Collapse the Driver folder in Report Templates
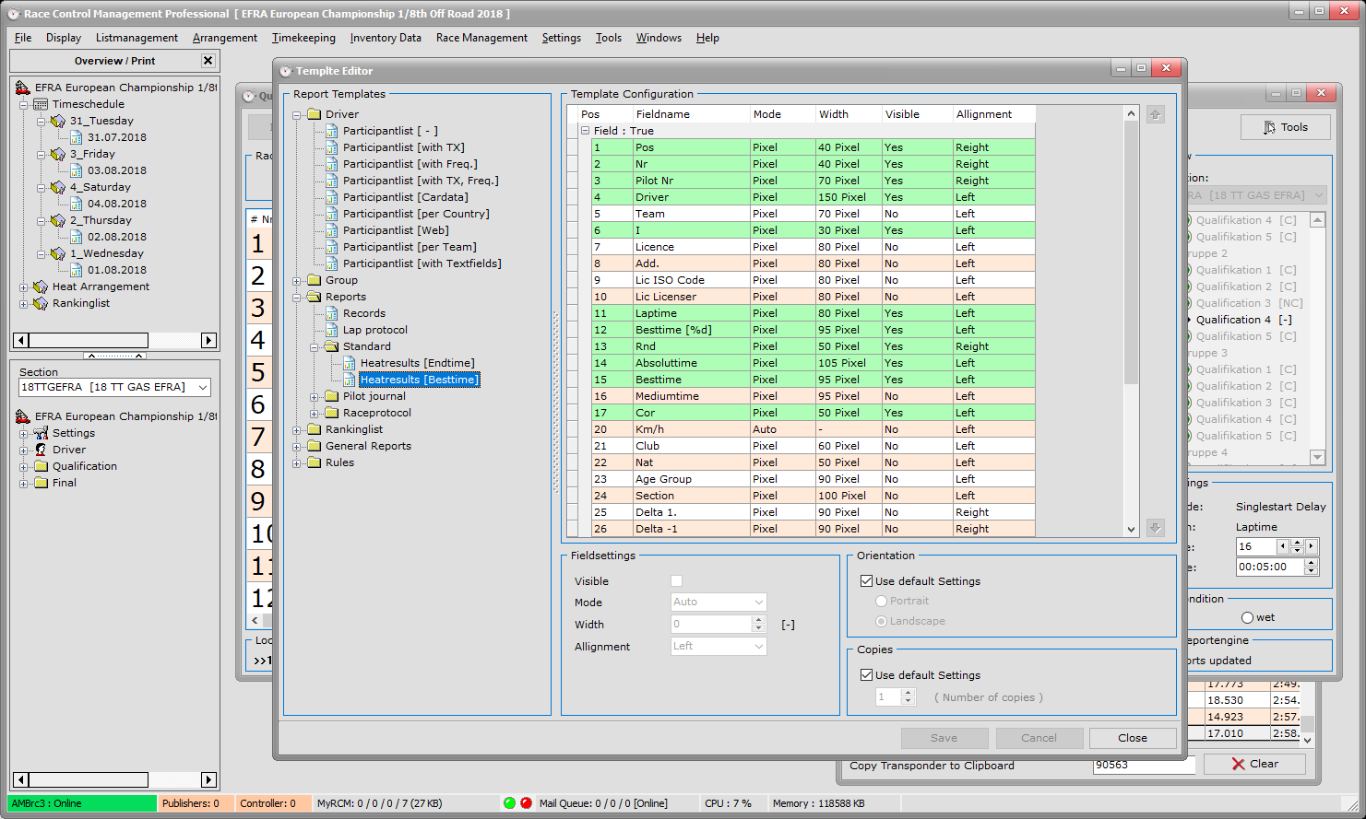Viewport: 1366px width, 819px height. (297, 115)
